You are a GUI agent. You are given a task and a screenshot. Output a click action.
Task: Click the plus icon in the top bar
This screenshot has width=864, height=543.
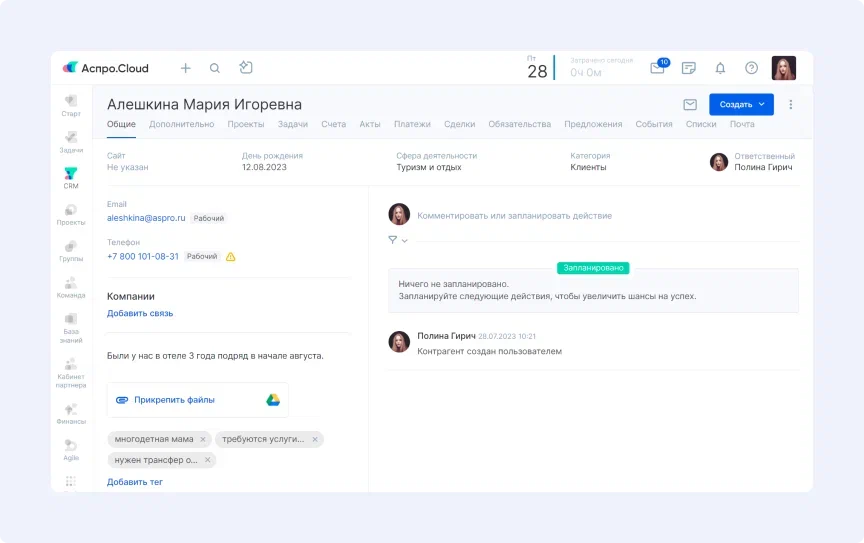pyautogui.click(x=185, y=68)
